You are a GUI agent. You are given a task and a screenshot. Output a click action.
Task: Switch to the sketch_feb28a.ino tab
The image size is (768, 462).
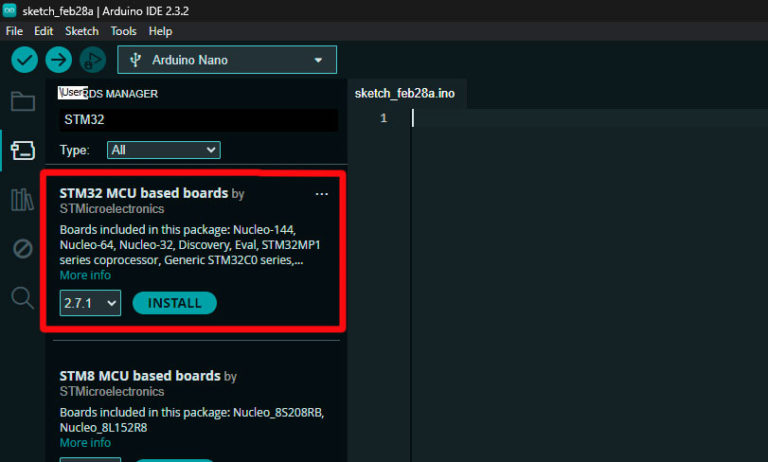[405, 93]
